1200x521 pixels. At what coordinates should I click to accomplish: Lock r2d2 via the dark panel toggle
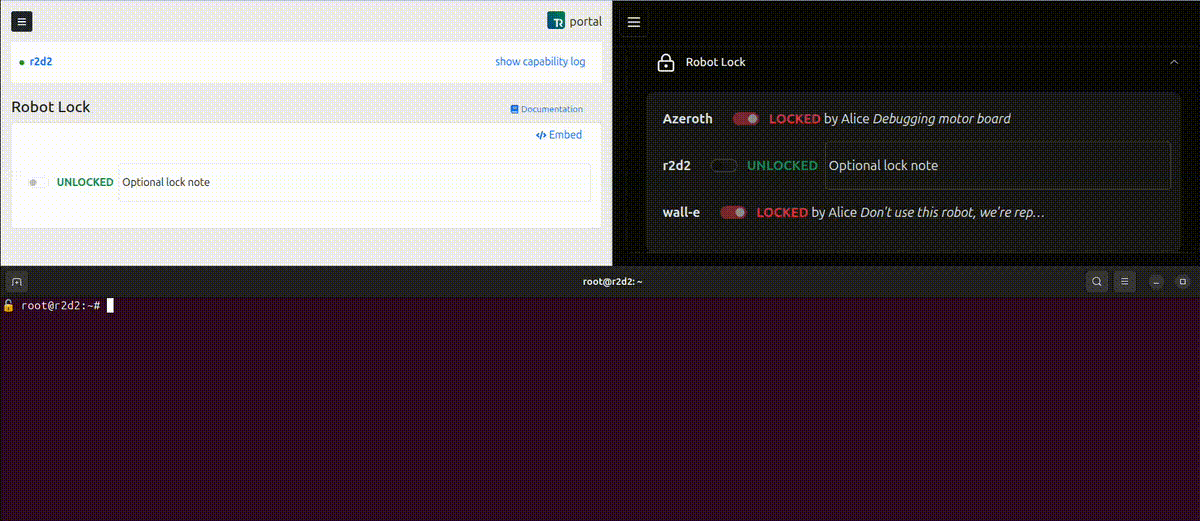(x=723, y=166)
